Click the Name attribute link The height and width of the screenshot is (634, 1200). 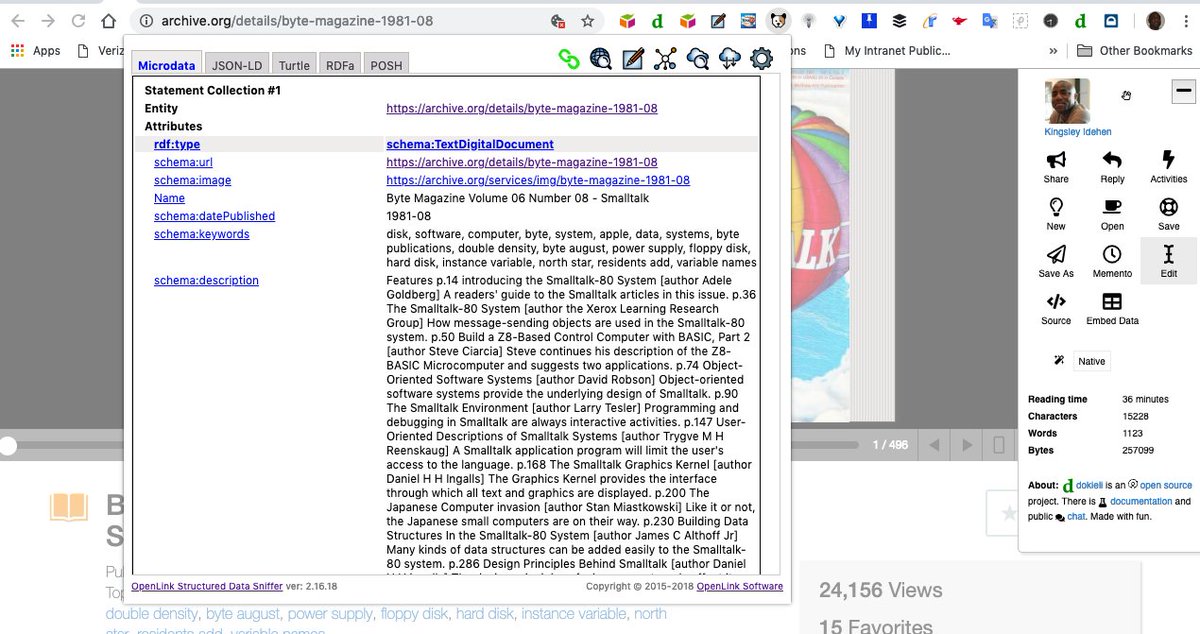[x=169, y=198]
